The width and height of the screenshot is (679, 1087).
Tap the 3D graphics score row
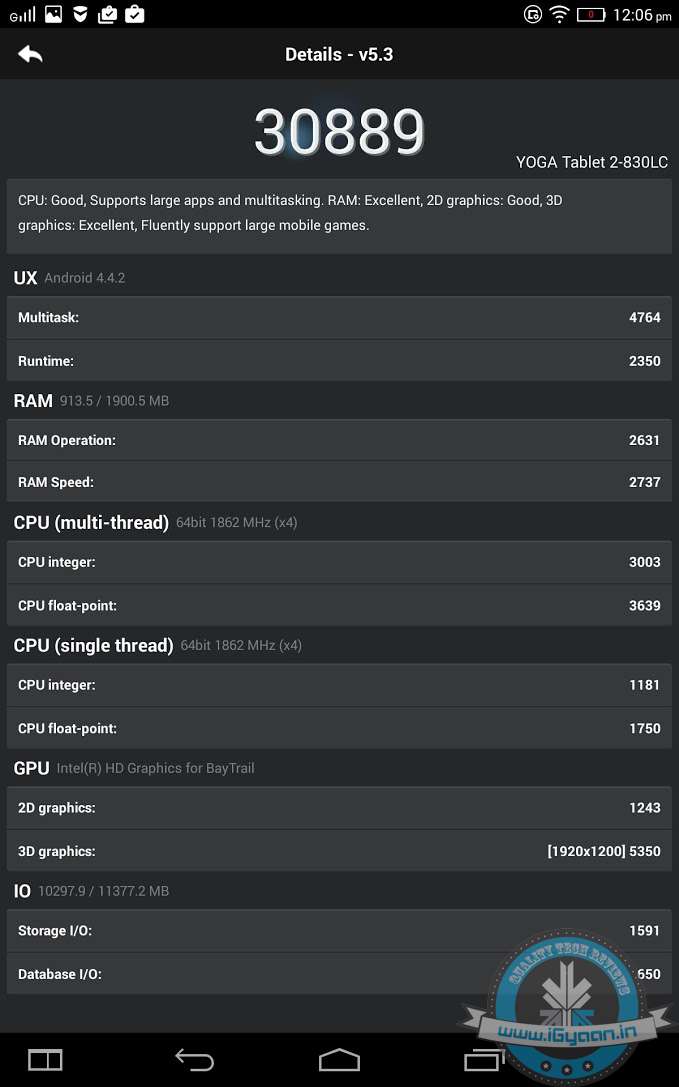click(339, 851)
